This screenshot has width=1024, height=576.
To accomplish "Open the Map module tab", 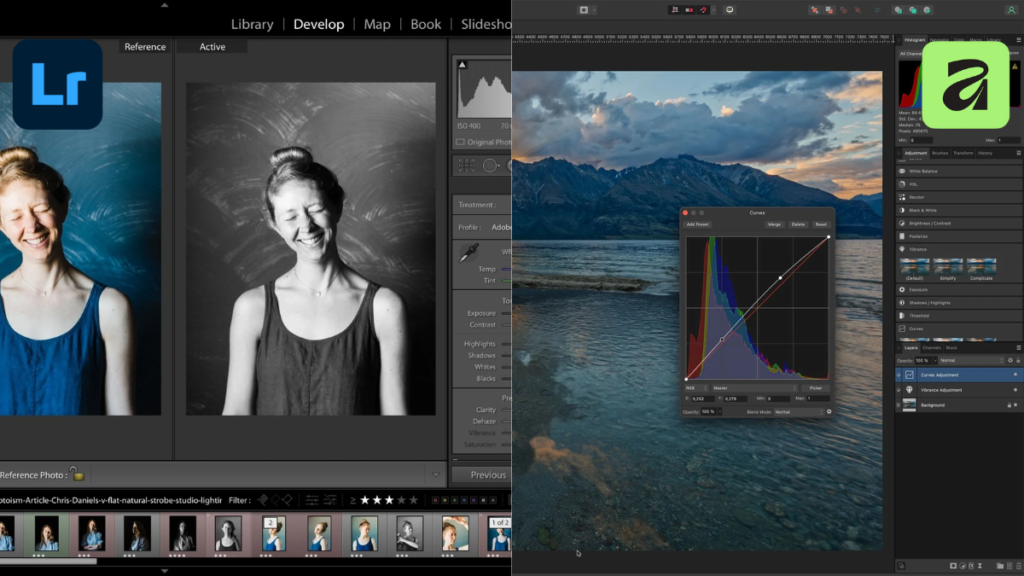I will click(377, 24).
